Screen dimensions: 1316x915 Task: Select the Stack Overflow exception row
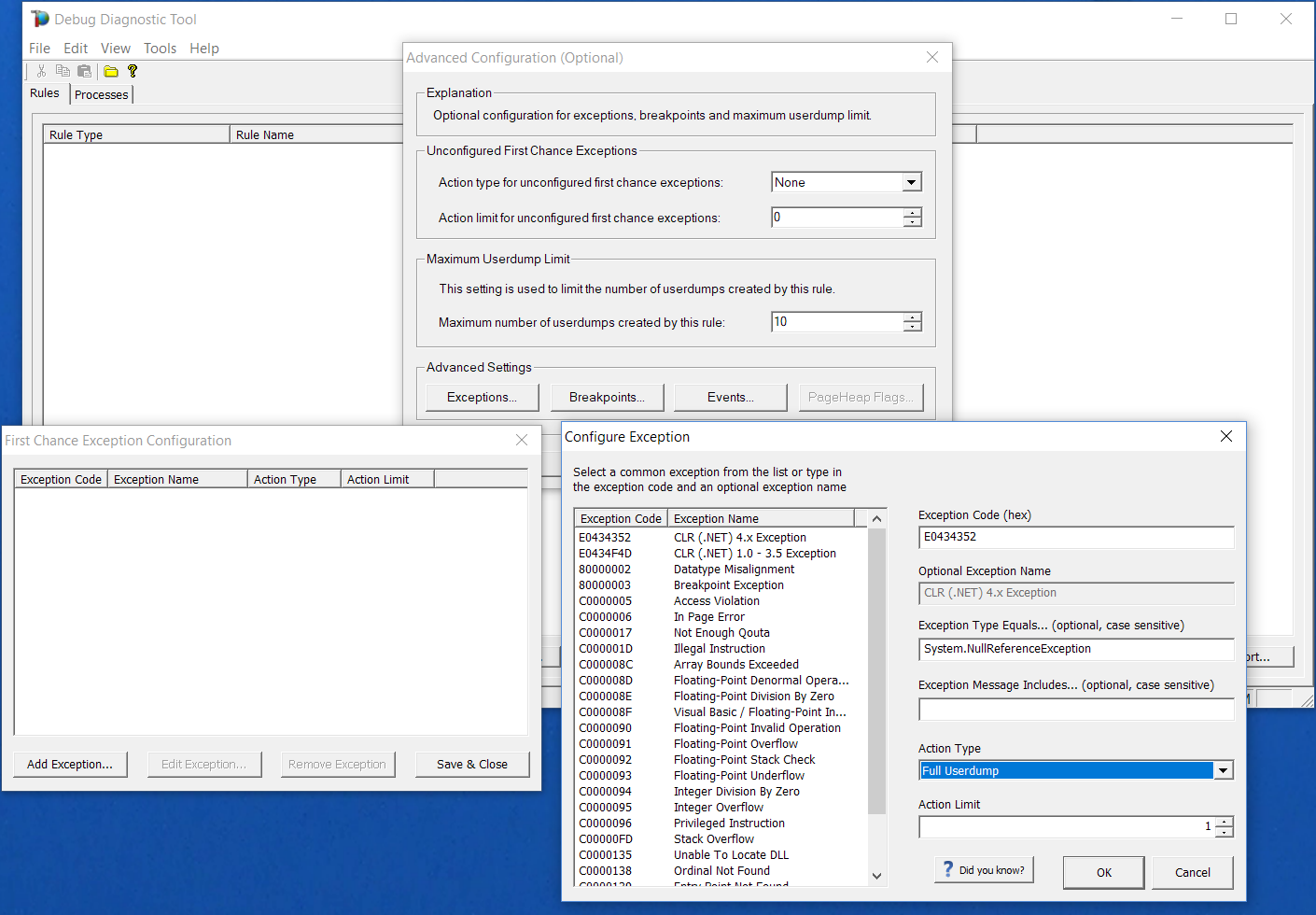pos(721,839)
